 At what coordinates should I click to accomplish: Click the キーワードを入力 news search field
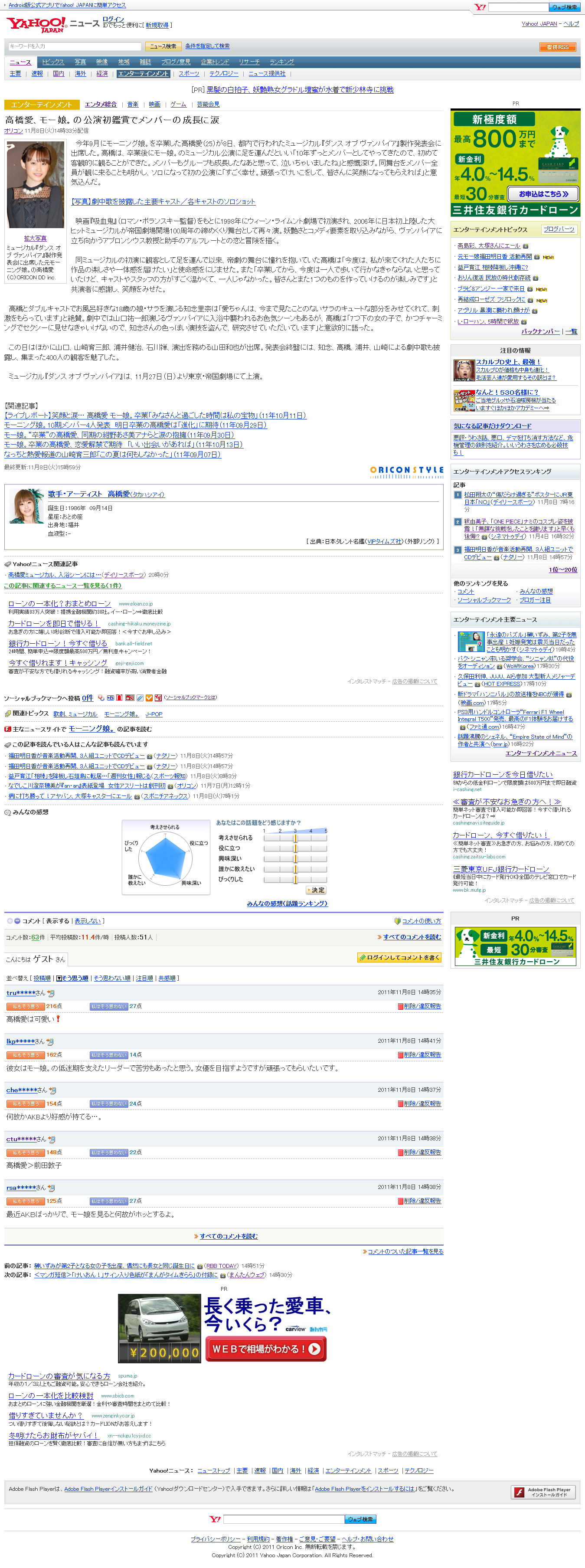pyautogui.click(x=75, y=46)
